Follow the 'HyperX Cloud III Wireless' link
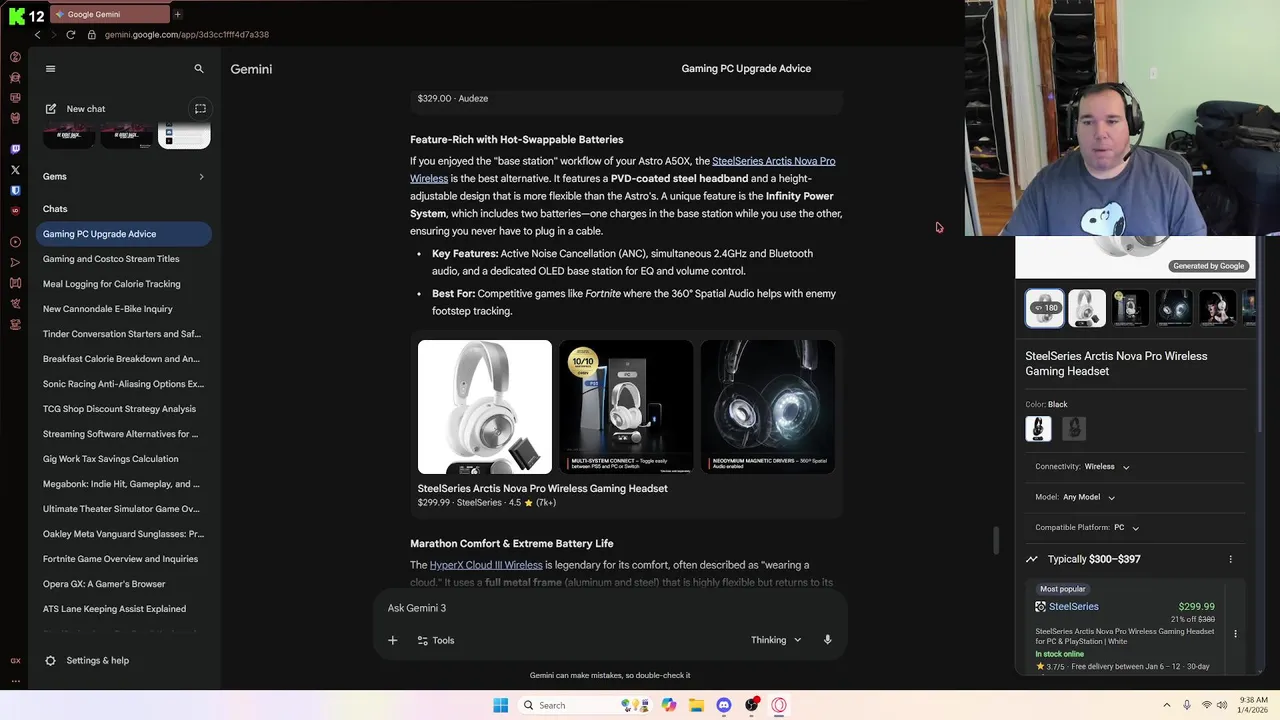Screen dimensions: 1280x720 click(486, 565)
